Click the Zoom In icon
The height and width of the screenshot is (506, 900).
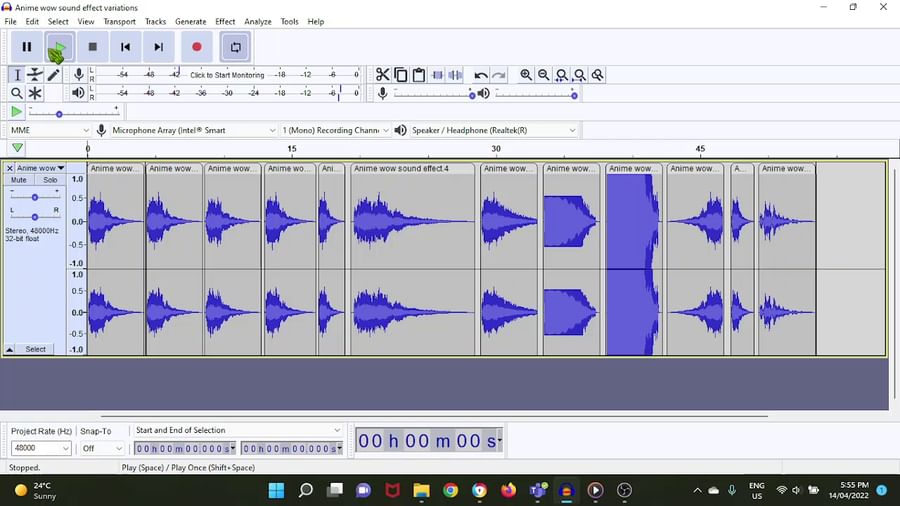526,75
